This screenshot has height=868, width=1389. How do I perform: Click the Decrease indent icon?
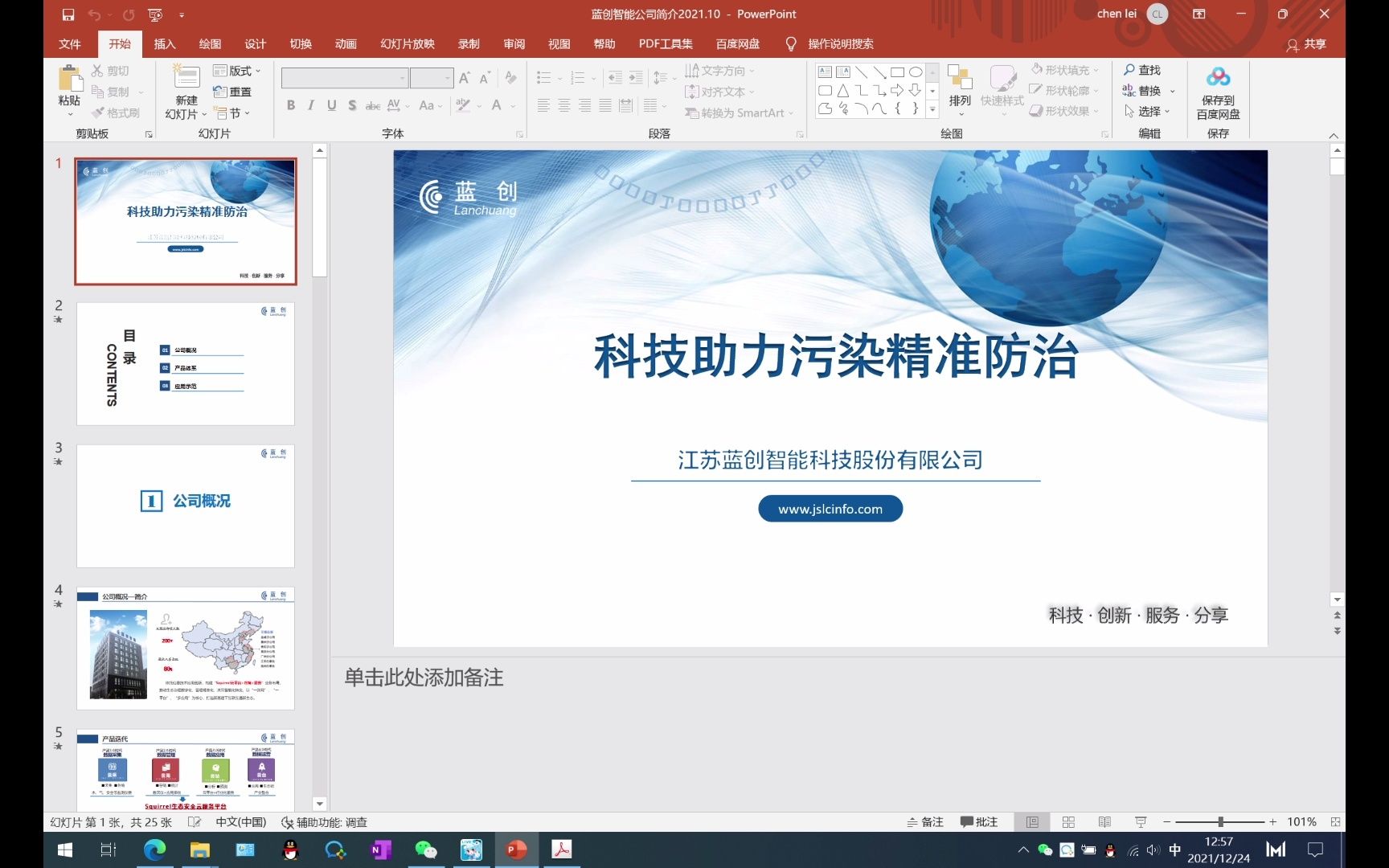click(x=615, y=78)
